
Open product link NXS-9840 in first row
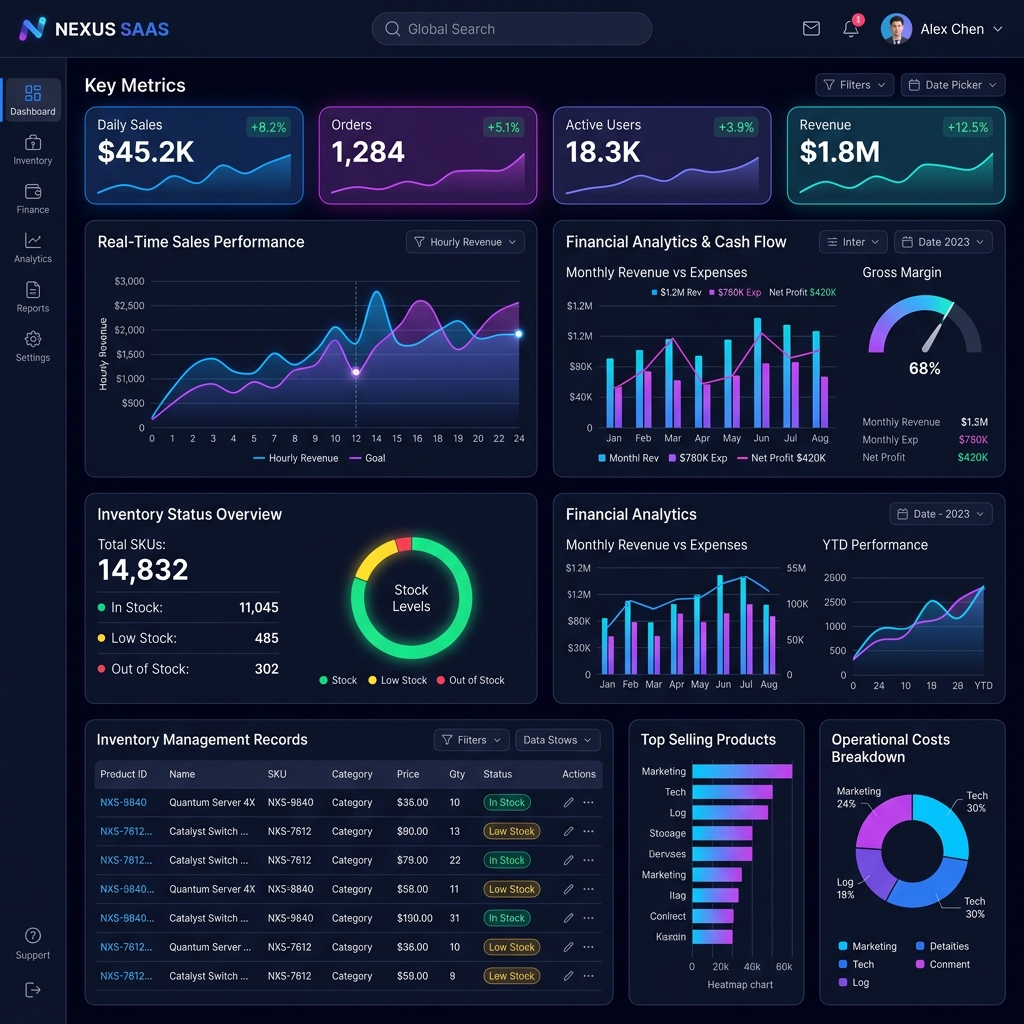[123, 803]
